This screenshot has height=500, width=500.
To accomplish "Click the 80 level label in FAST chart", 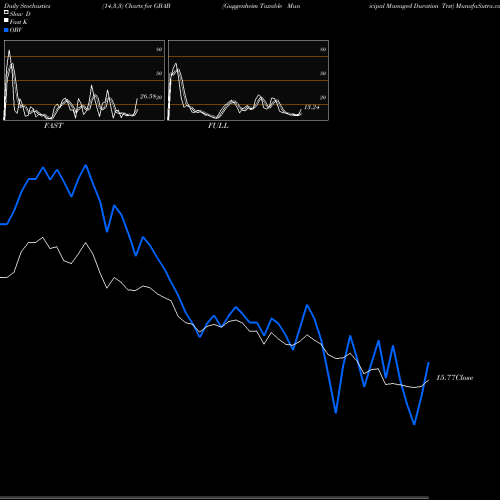I will 159,49.
